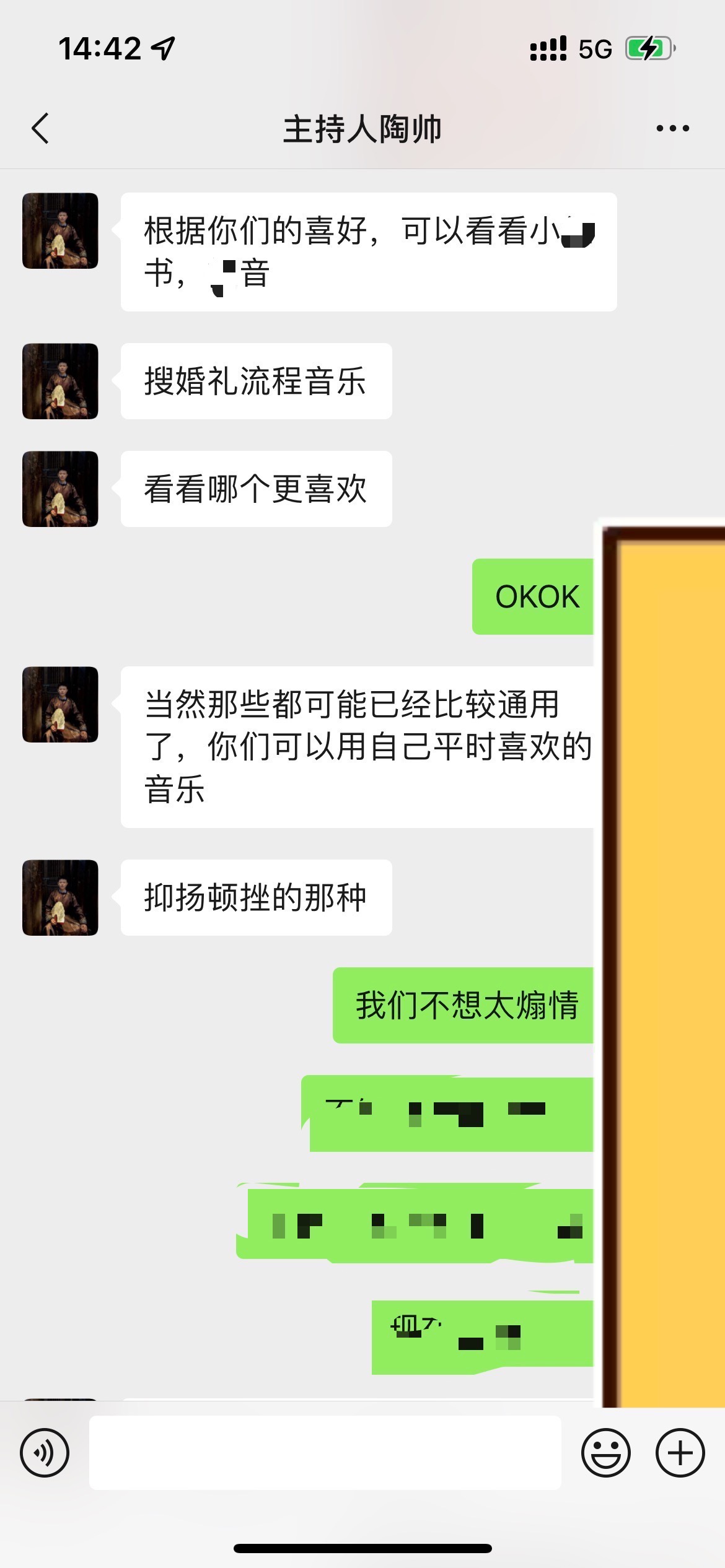Tap the chat title 主持人陶帅
The height and width of the screenshot is (1568, 725).
coord(362,129)
